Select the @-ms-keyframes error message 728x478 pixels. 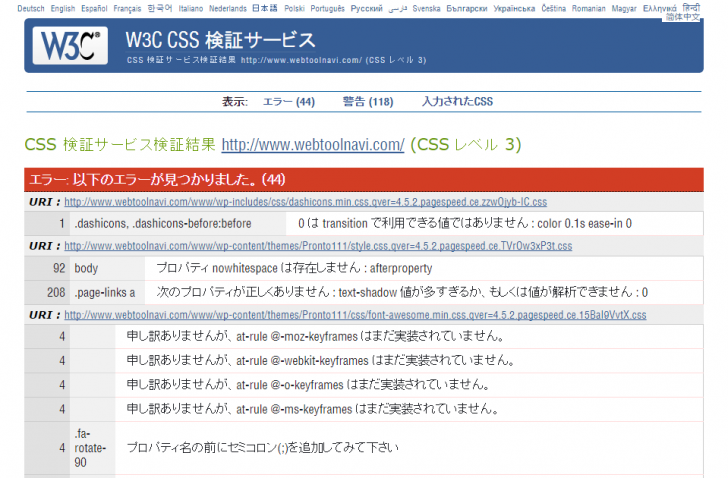coord(313,409)
